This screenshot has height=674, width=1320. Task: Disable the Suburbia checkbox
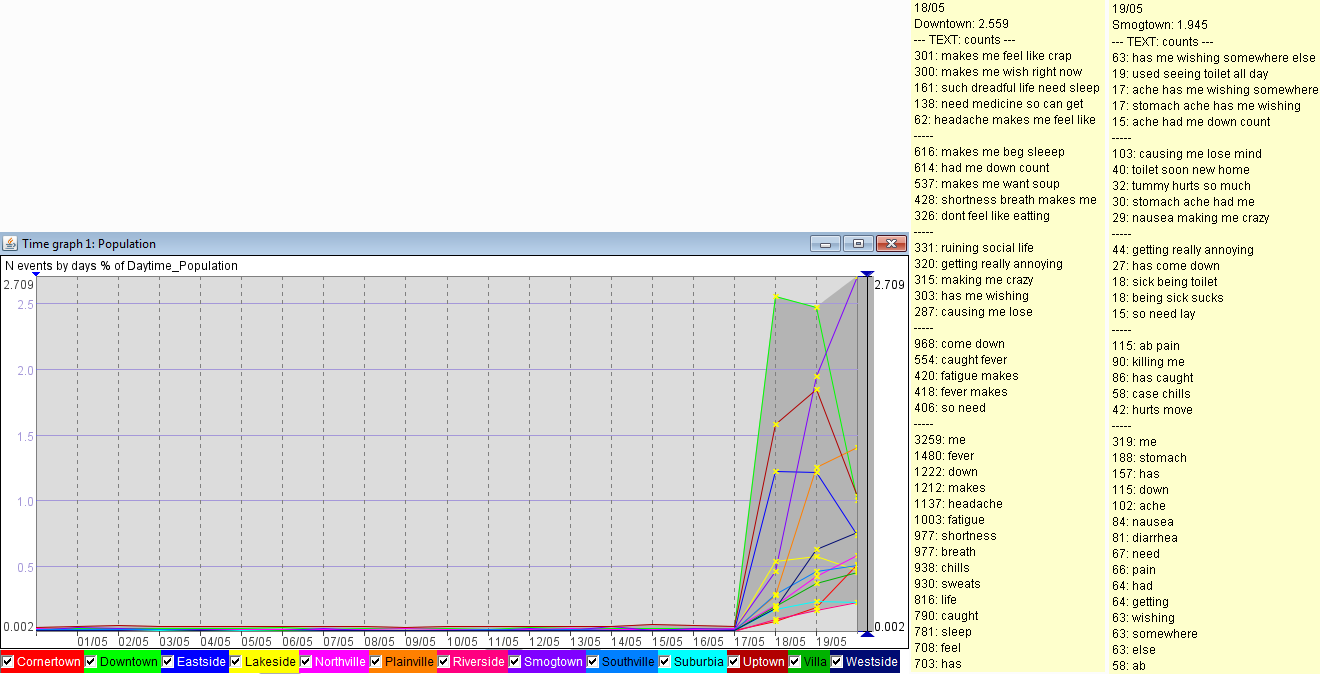(665, 662)
